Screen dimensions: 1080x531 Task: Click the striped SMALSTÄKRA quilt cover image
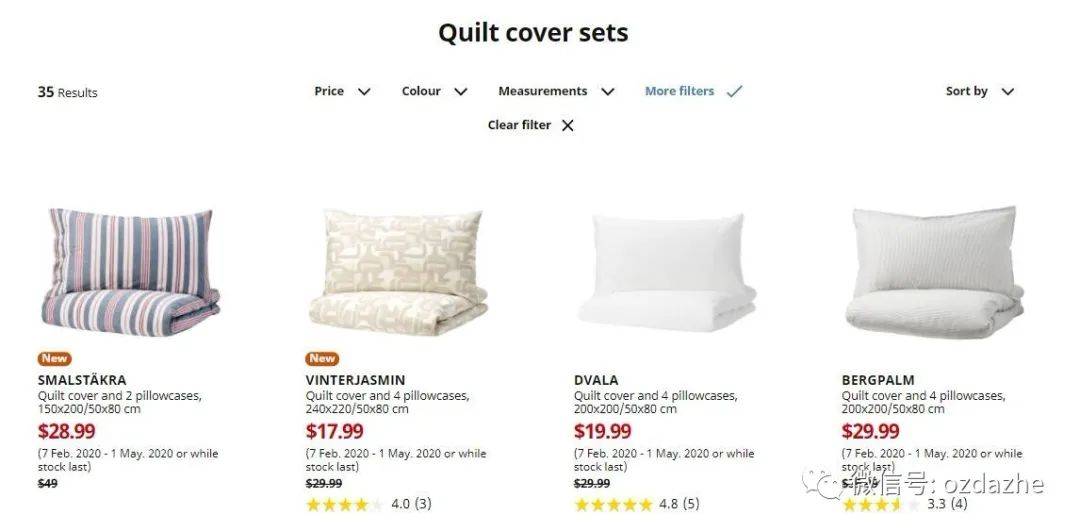pos(130,272)
